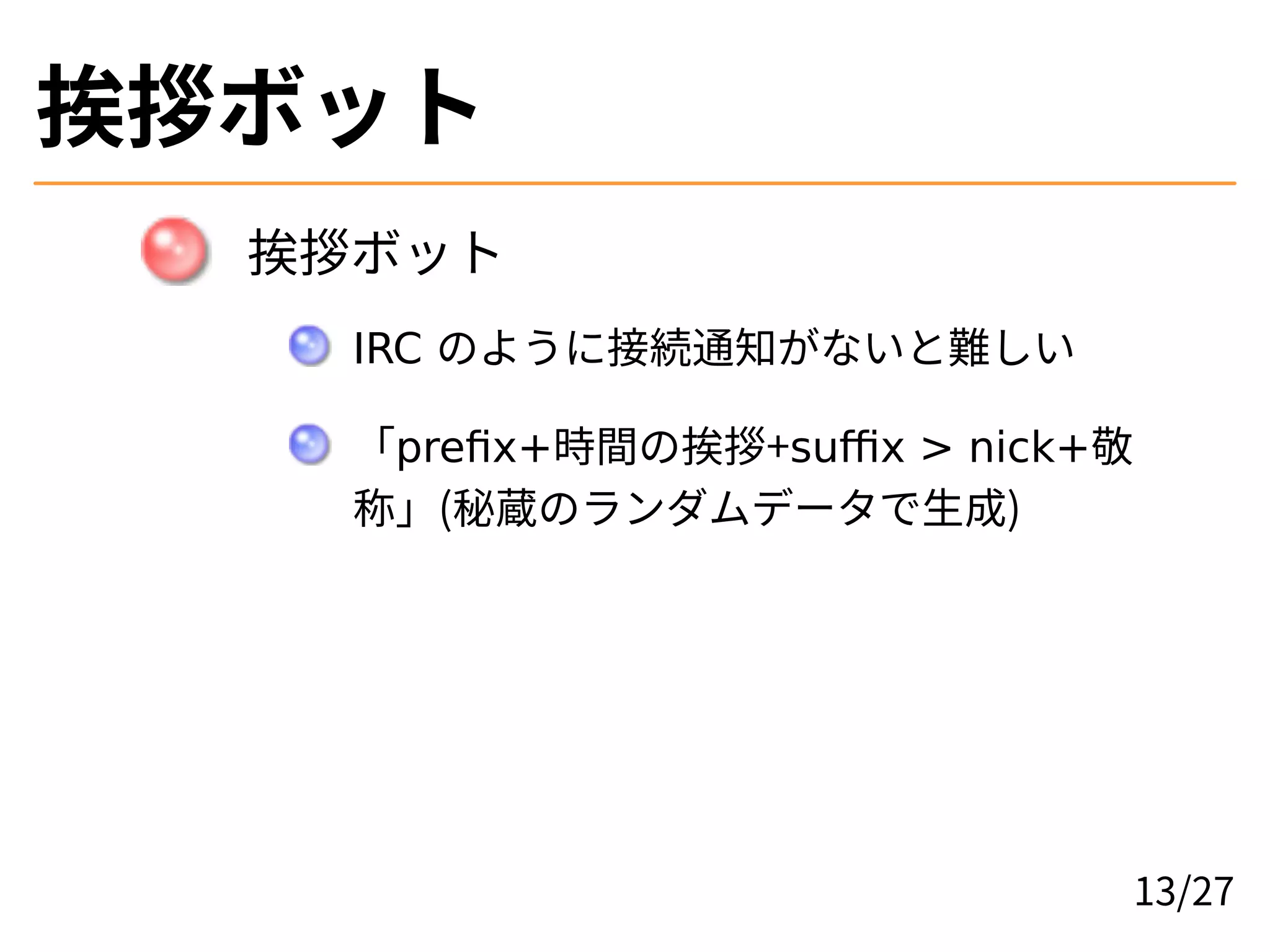Click the 敬 character at line end
This screenshot has width=1270, height=952.
pyautogui.click(x=1112, y=446)
